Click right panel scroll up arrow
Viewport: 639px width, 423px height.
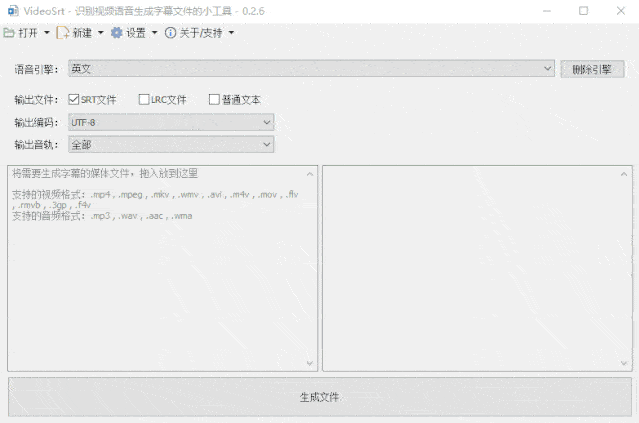[x=624, y=174]
